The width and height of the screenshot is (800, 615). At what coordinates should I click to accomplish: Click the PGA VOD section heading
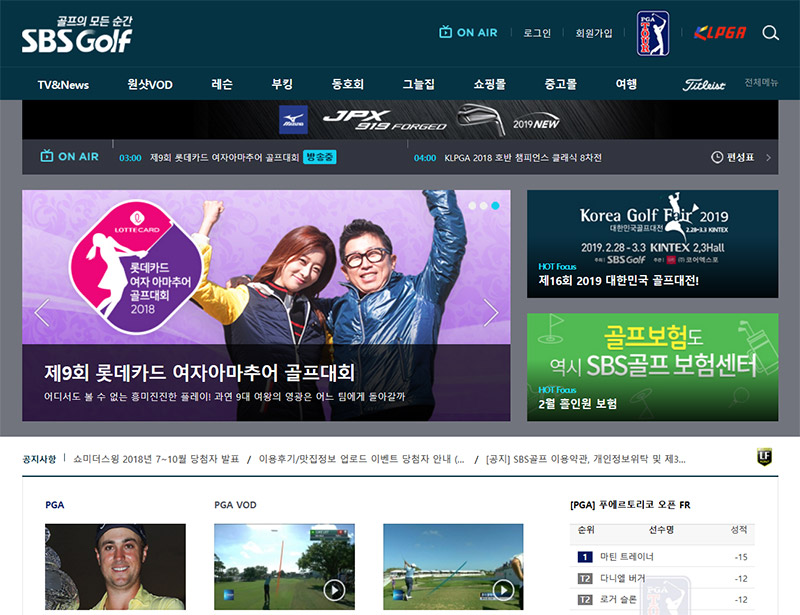pyautogui.click(x=235, y=505)
